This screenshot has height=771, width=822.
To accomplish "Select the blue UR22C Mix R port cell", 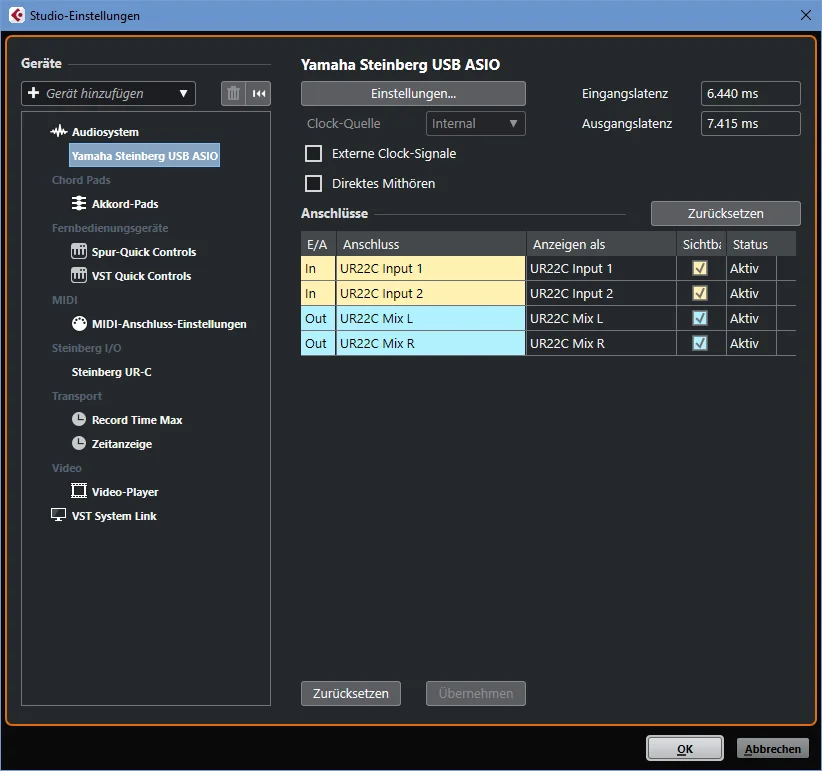I will [x=430, y=343].
